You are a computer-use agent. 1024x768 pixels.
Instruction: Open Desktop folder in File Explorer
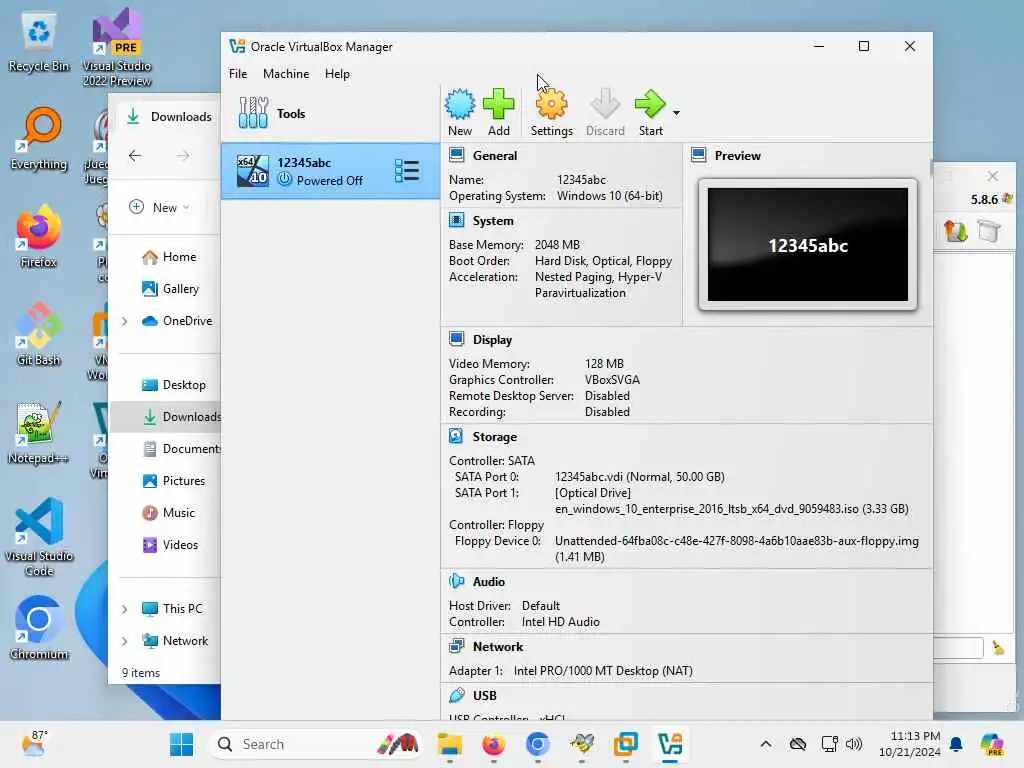tap(174, 385)
